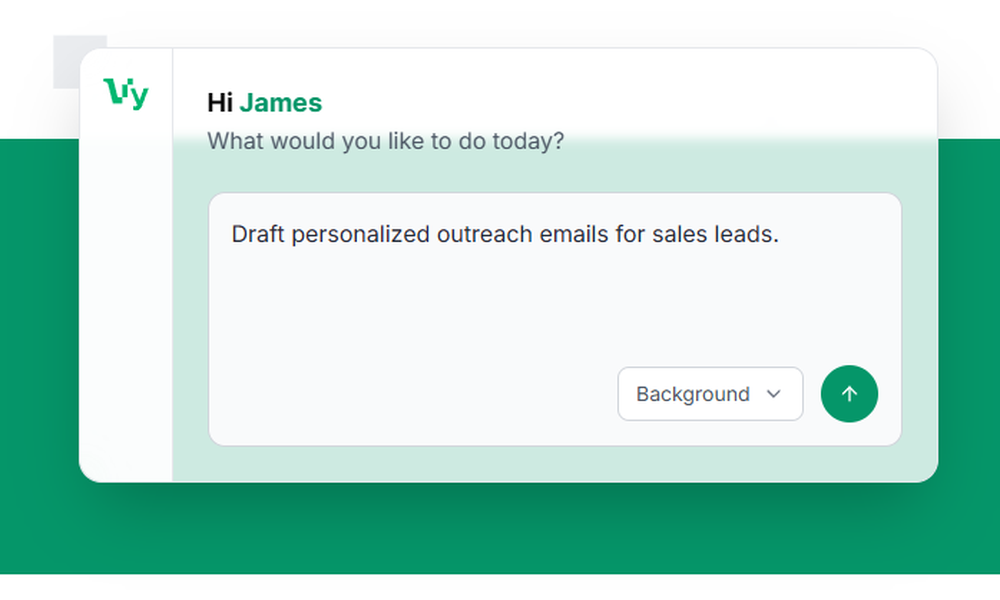Screen dimensions: 1000x600
Task: Click the green Wy logo icon
Action: pos(126,94)
